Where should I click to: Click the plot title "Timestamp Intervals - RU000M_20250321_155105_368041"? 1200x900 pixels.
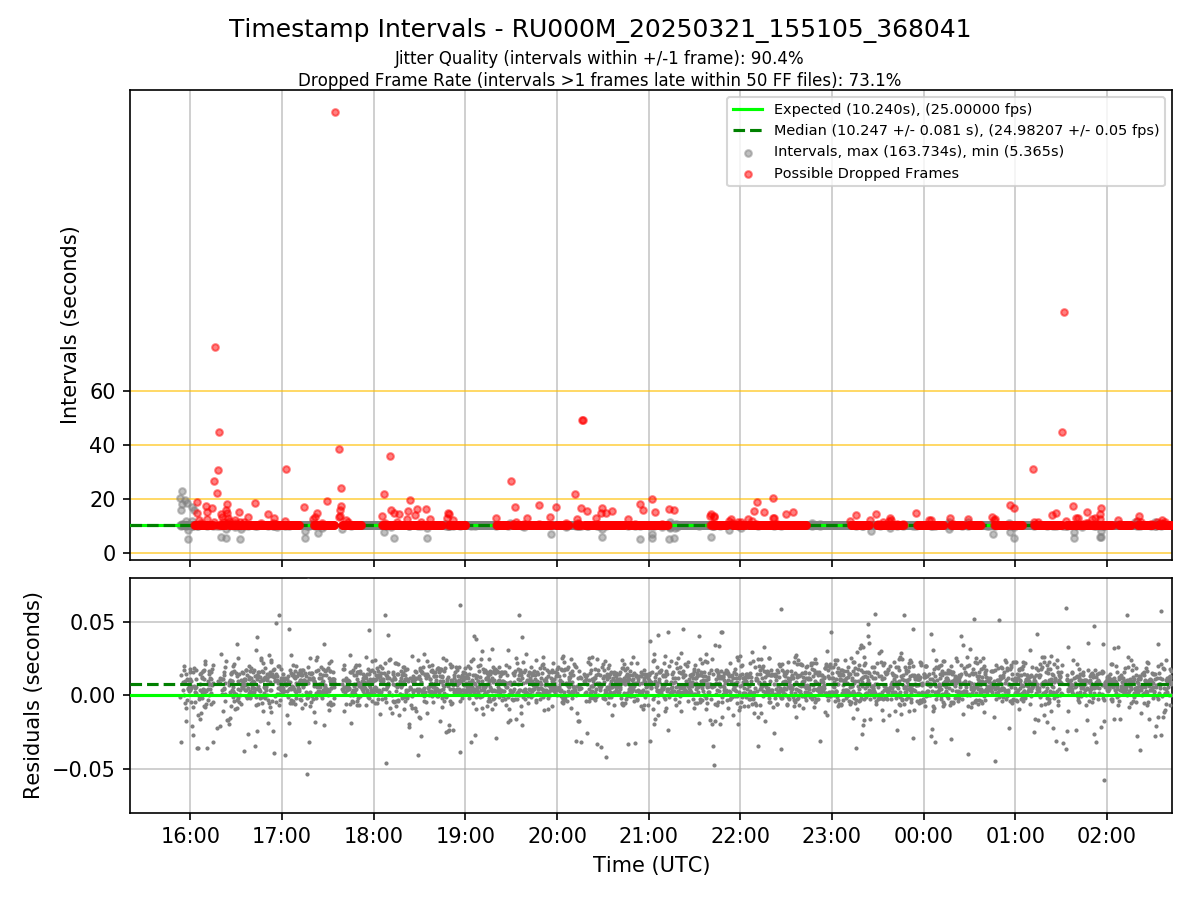point(600,29)
